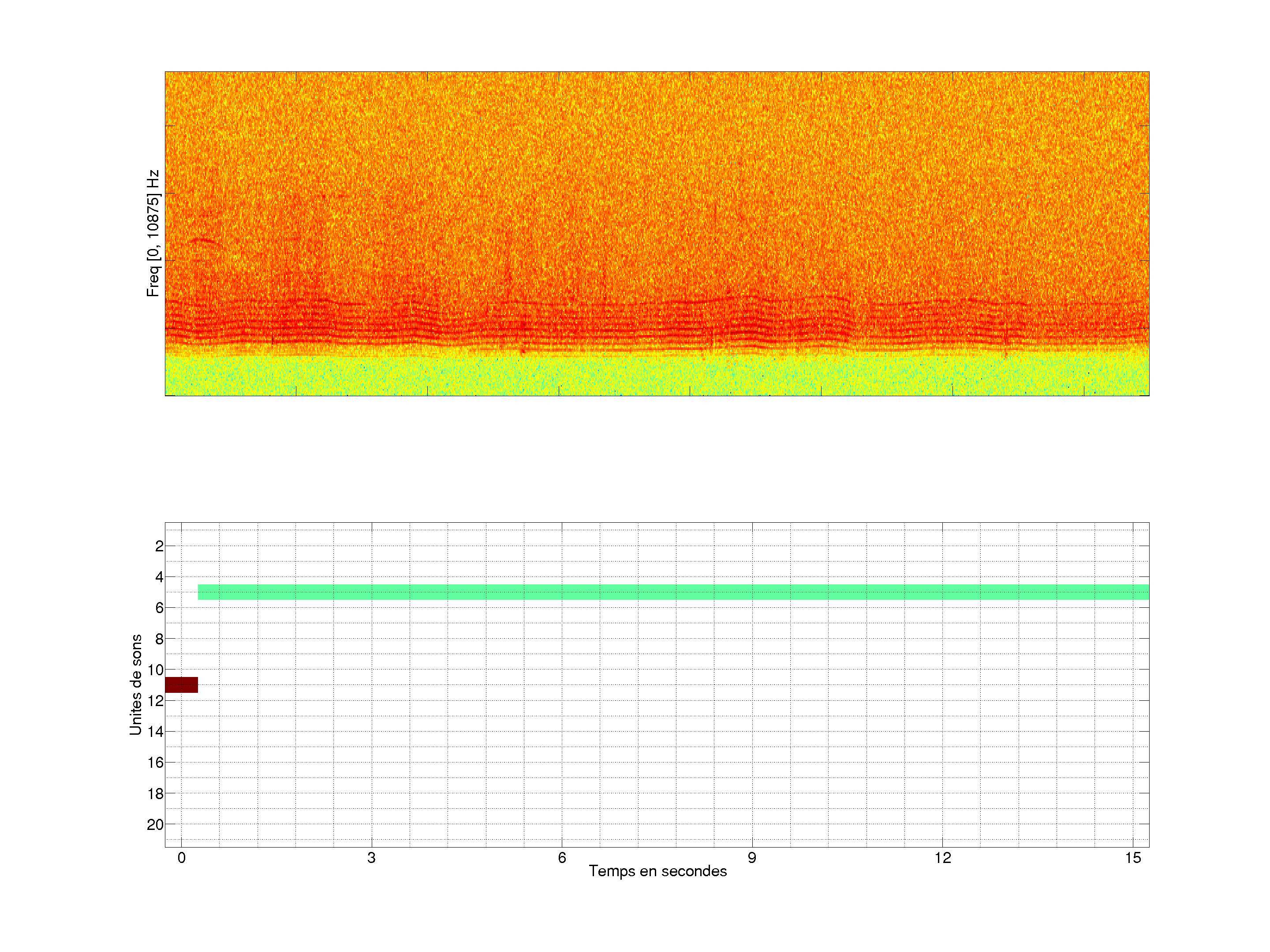Click the 'Temps en secondes' axis label
The width and height of the screenshot is (1270, 952).
tap(657, 871)
